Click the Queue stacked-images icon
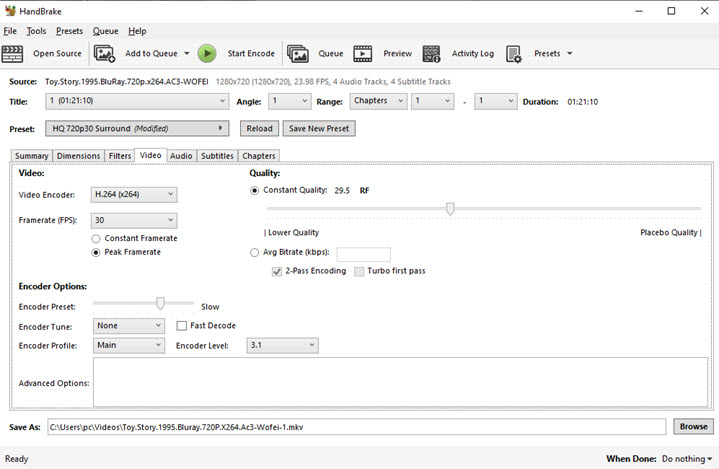 coord(298,54)
